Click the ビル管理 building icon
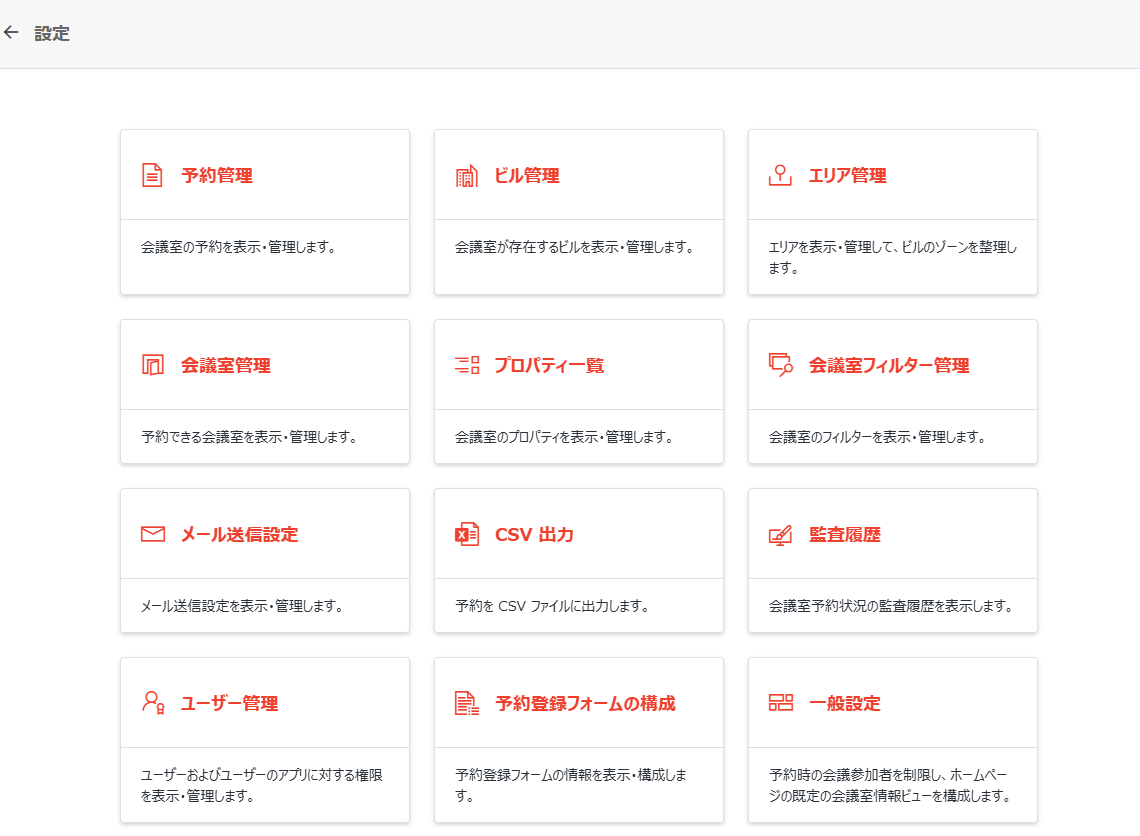 point(467,175)
